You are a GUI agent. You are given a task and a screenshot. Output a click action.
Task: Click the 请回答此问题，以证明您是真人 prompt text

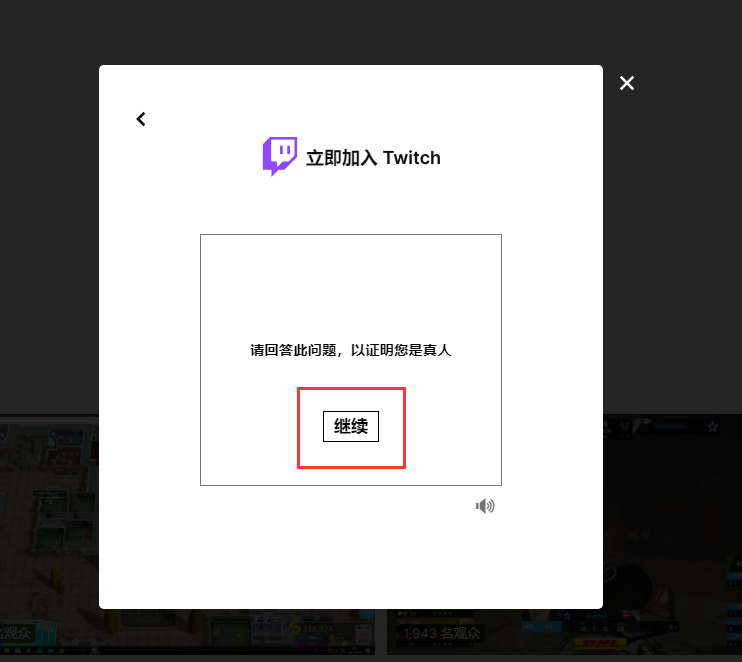click(x=351, y=350)
